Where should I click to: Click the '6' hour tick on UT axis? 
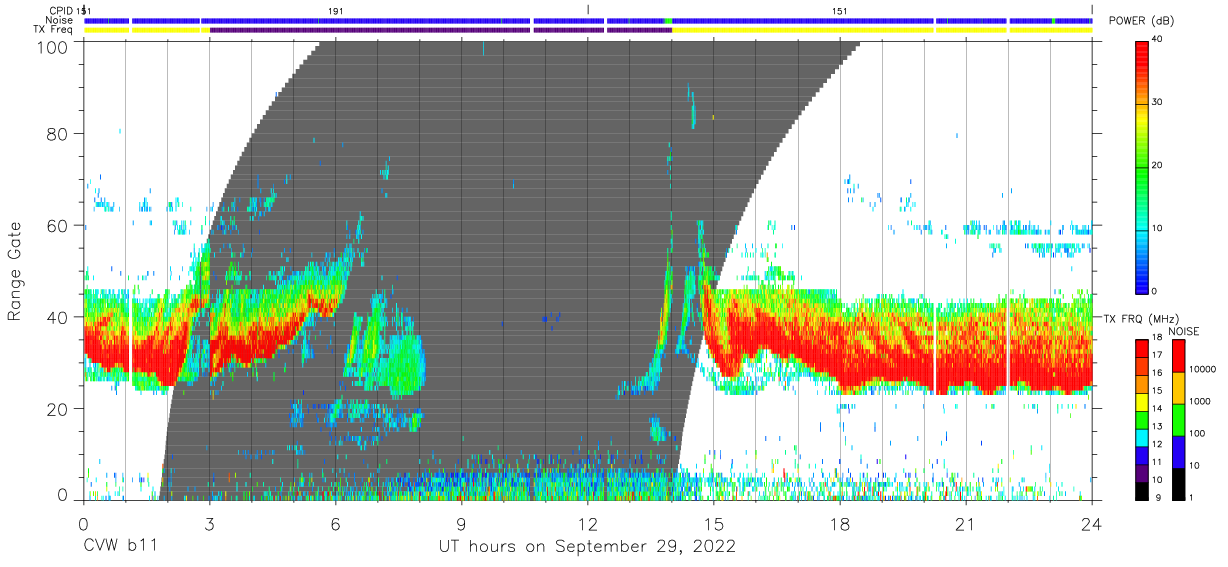[x=335, y=522]
